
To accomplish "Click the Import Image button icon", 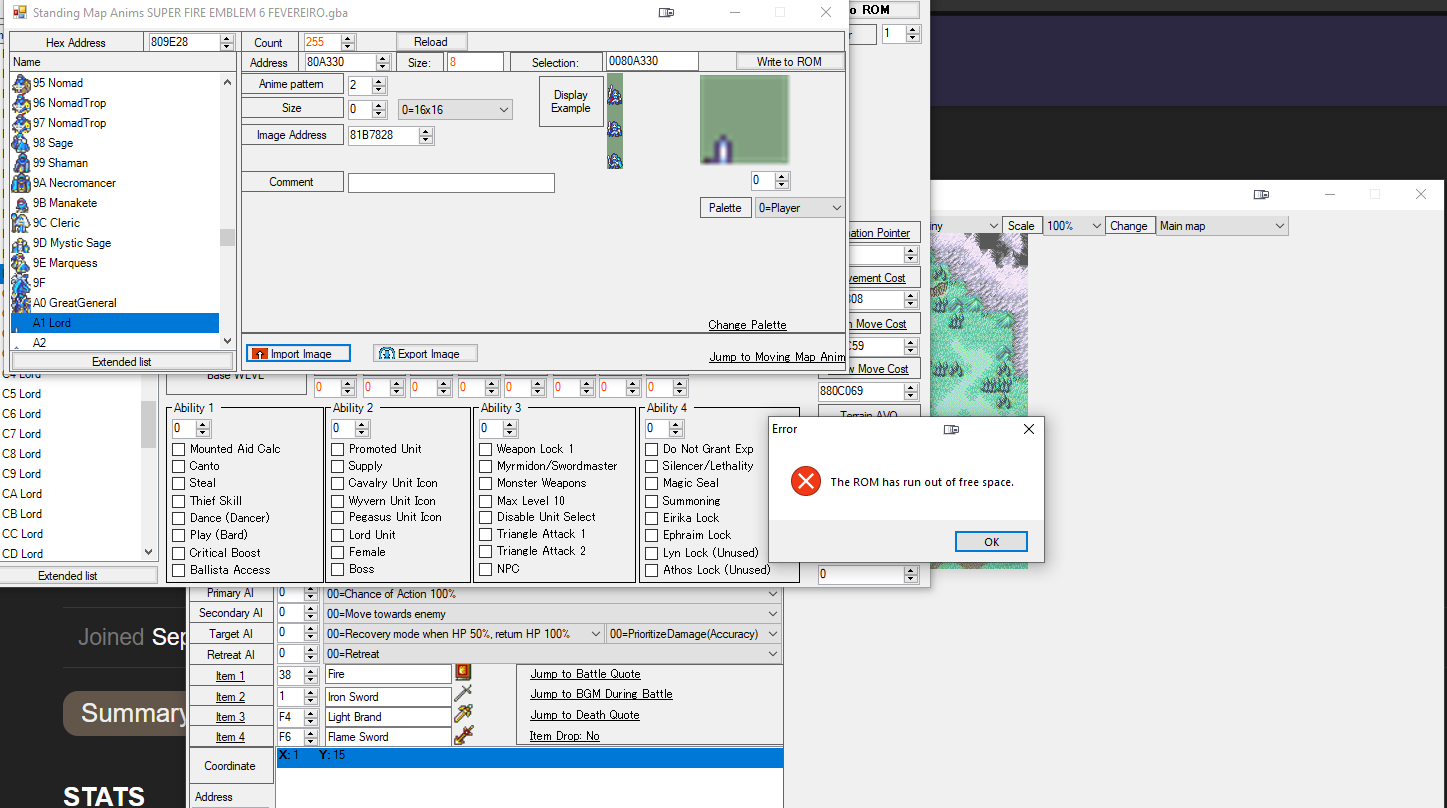I will 260,354.
